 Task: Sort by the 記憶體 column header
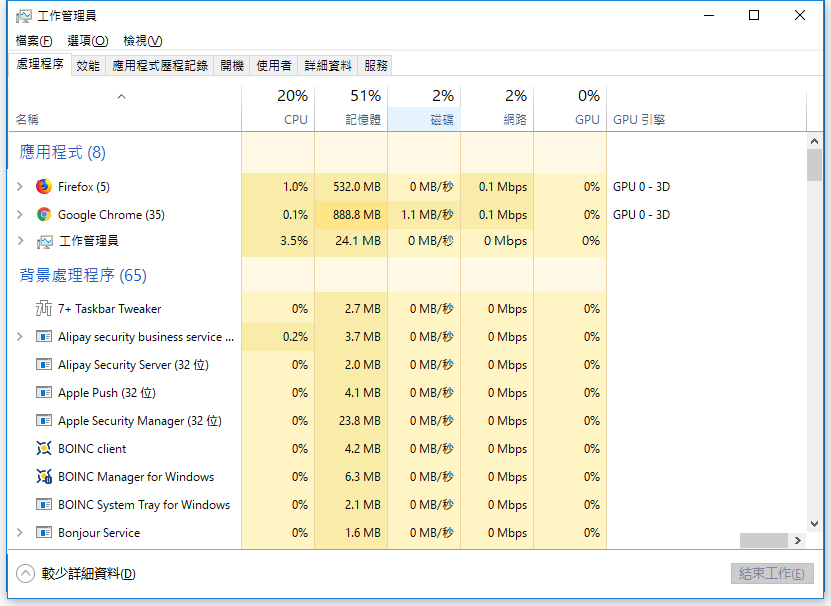point(351,108)
